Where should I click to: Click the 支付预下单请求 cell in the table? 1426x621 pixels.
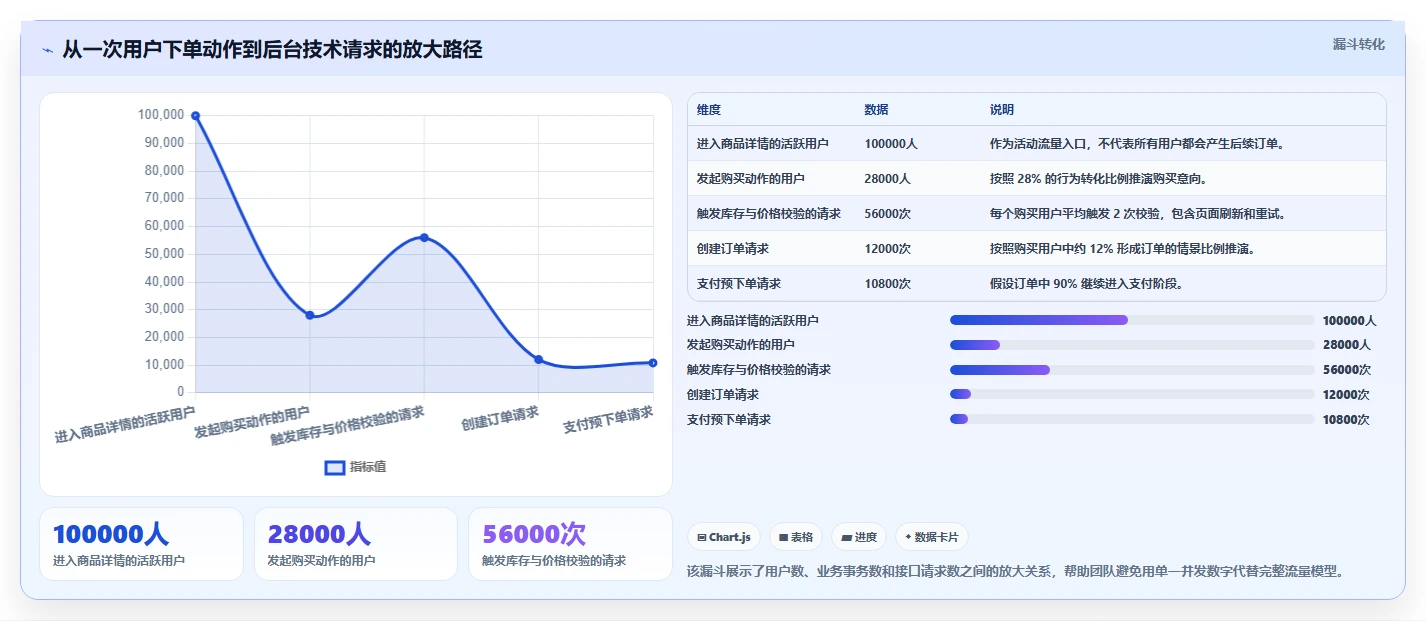[x=739, y=284]
